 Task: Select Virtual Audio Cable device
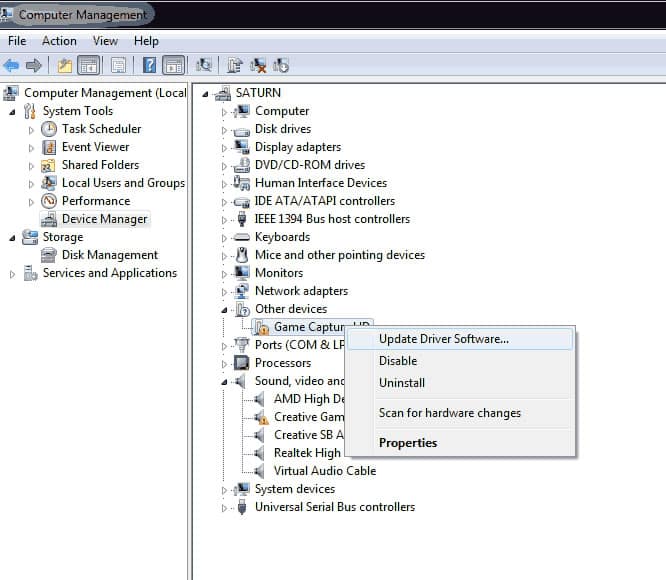point(325,471)
